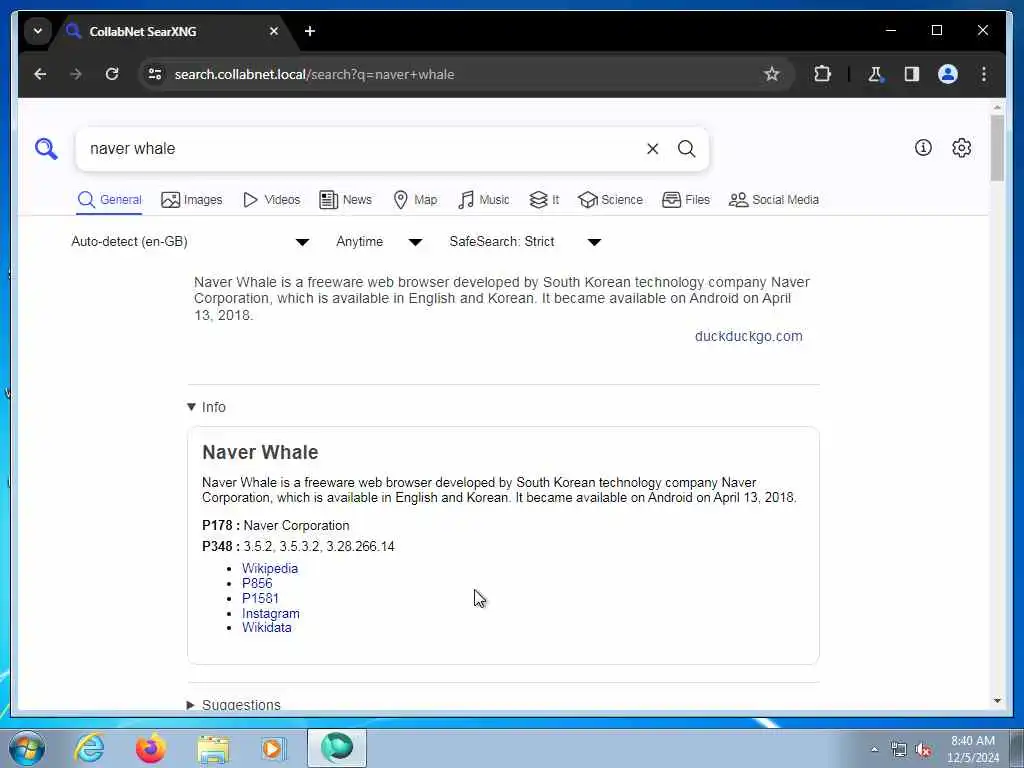
Task: Switch to the Files category
Action: (686, 200)
